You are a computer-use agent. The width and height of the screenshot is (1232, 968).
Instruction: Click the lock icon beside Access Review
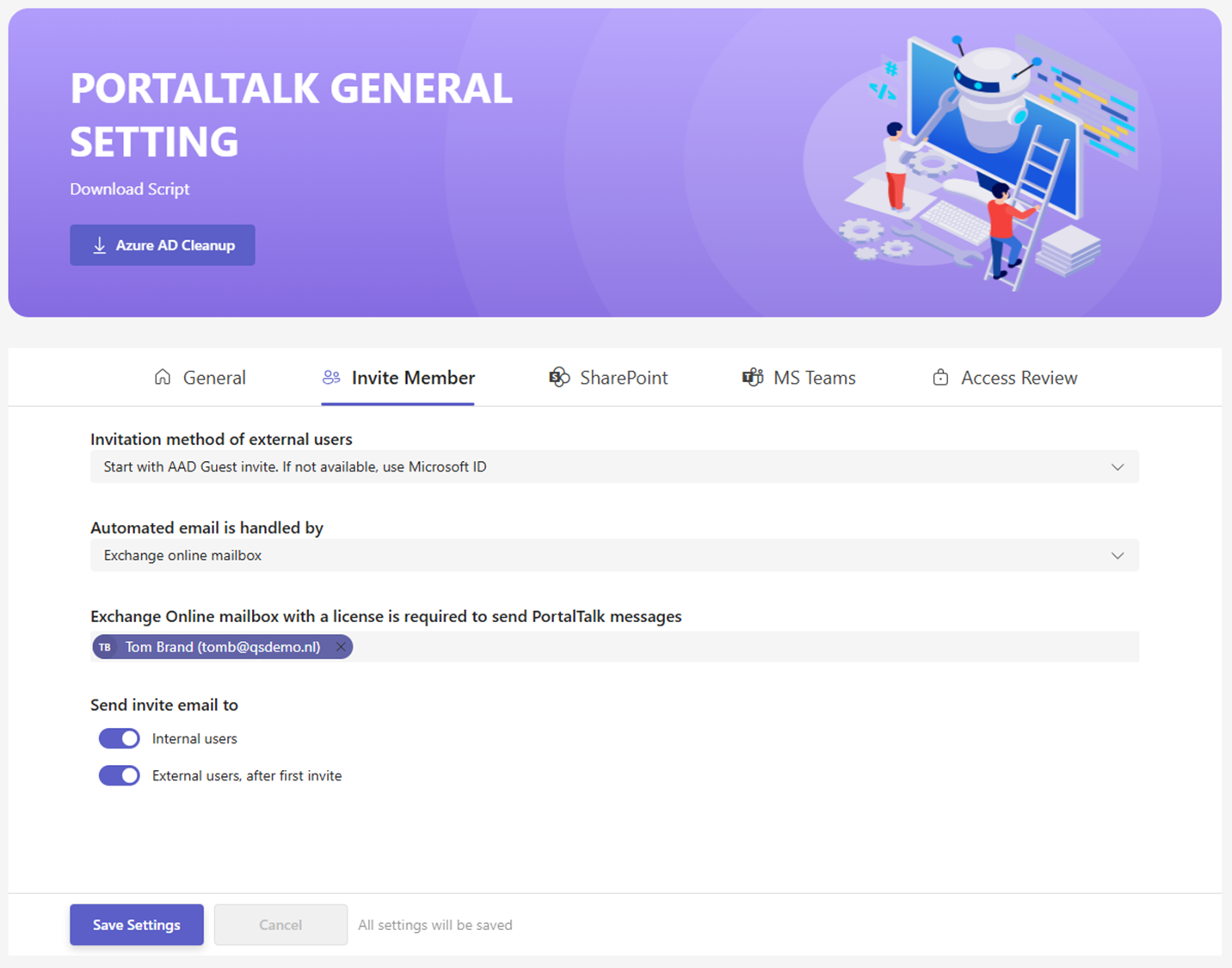tap(940, 378)
